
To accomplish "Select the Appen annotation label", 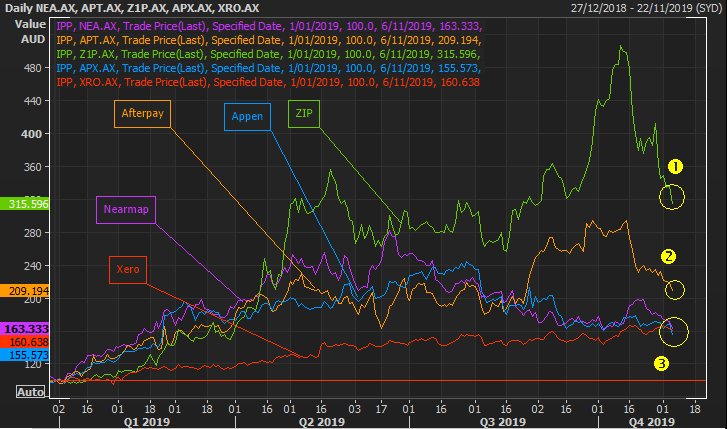I will [247, 116].
